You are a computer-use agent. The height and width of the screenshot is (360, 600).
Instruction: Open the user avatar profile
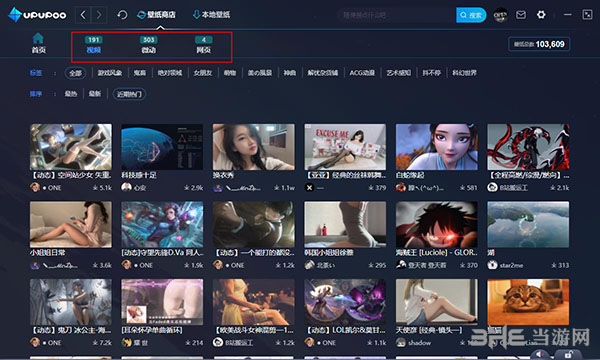coord(500,15)
